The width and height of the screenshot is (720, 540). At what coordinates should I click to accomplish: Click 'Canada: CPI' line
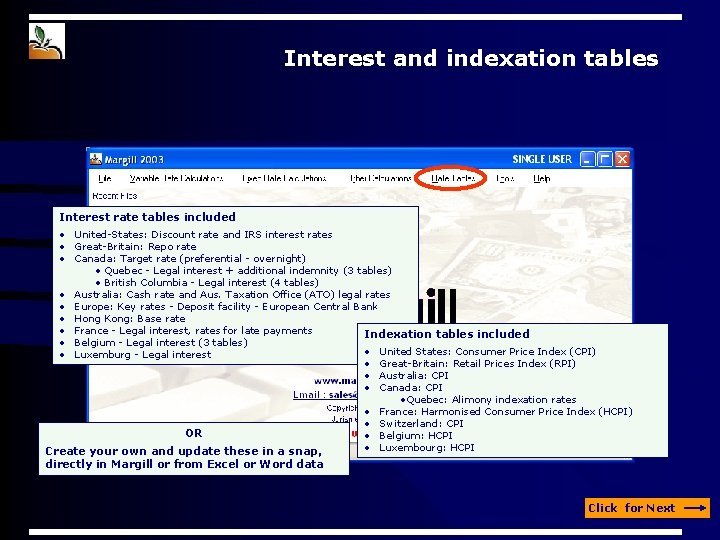pyautogui.click(x=411, y=388)
